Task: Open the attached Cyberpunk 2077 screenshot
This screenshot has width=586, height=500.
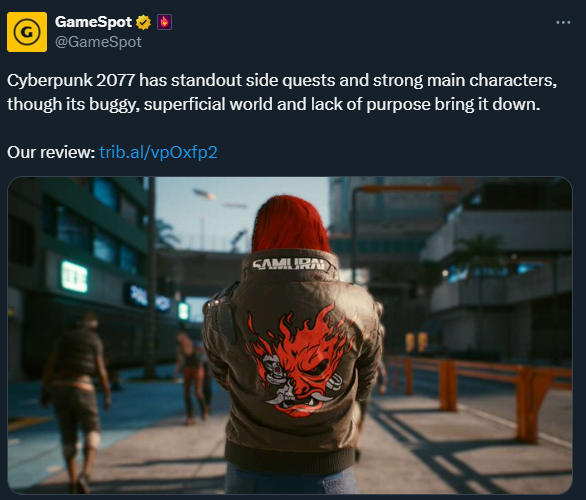Action: coord(290,335)
